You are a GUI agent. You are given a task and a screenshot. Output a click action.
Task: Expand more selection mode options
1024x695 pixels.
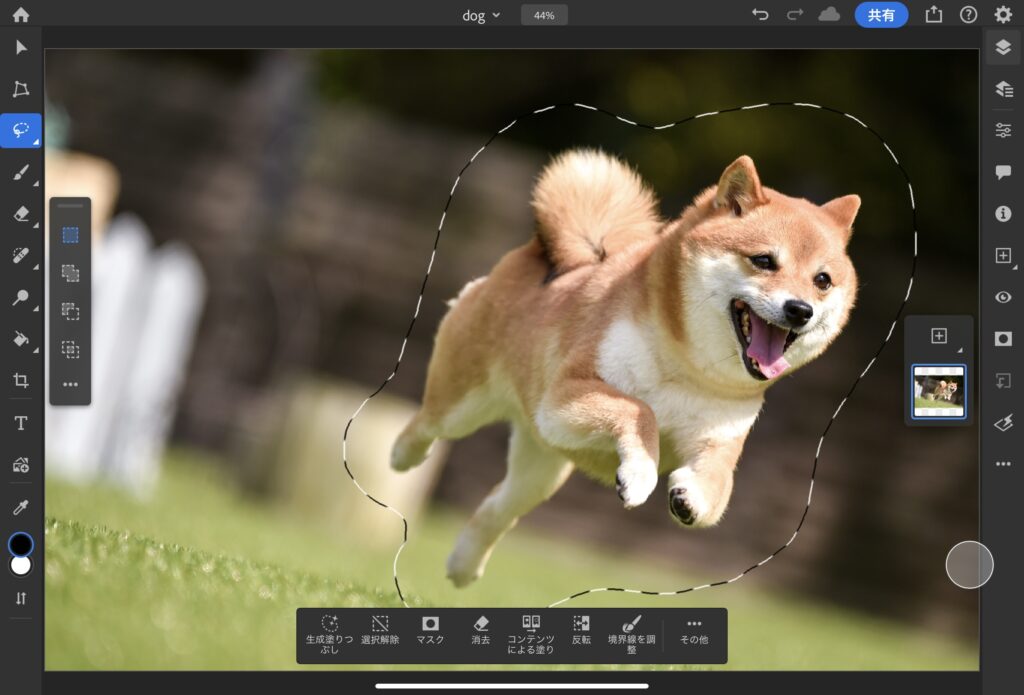(70, 385)
